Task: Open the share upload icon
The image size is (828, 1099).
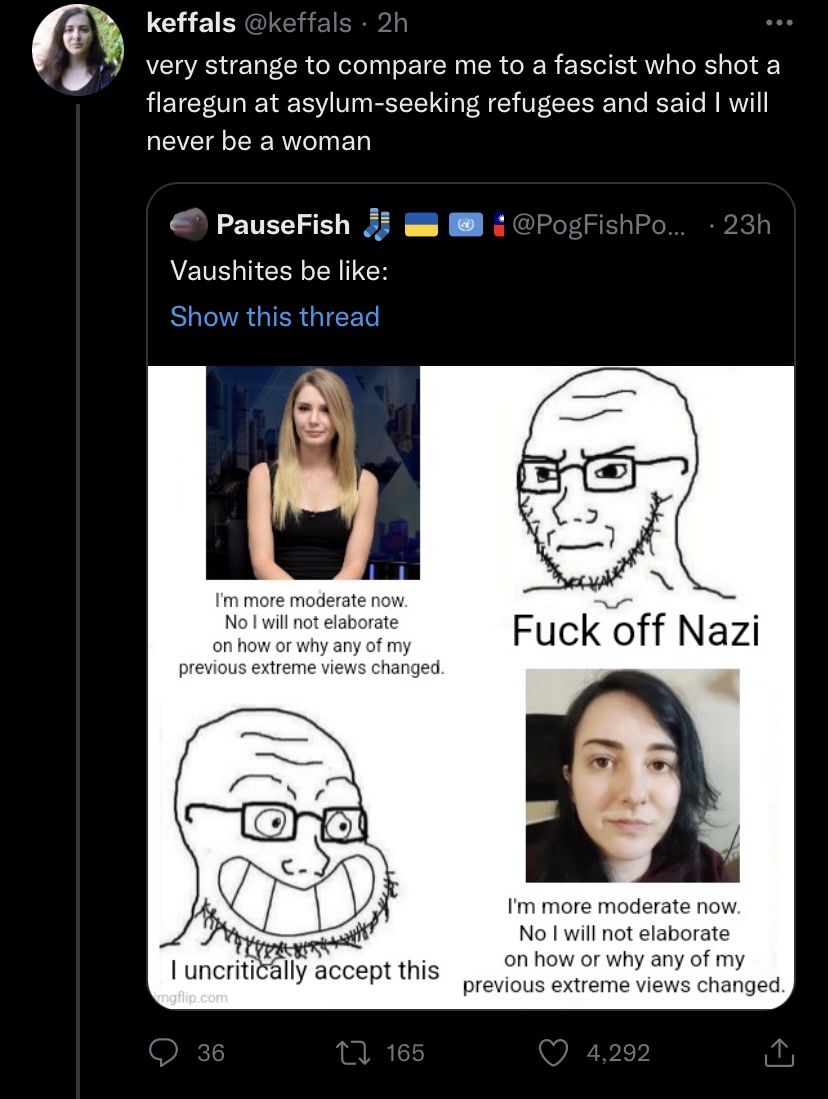Action: (778, 1052)
